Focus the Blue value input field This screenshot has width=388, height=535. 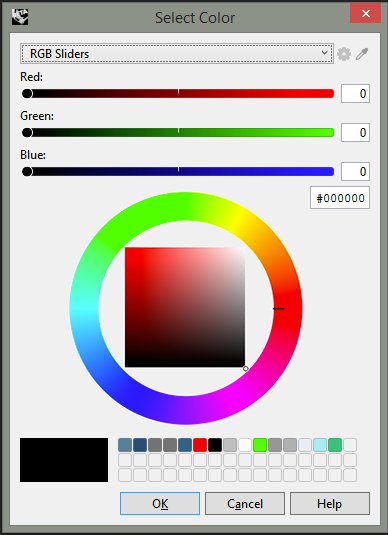355,171
